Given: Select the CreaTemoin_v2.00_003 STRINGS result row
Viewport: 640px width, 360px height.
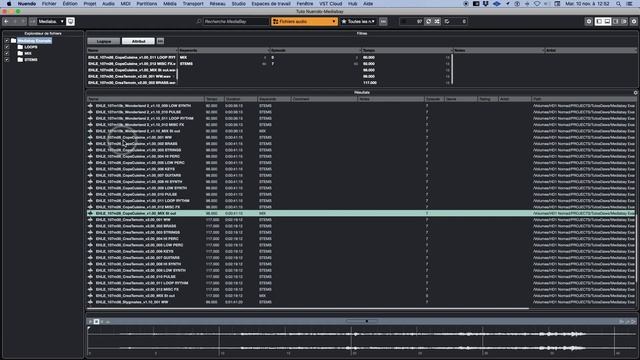Looking at the screenshot, I should [361, 232].
